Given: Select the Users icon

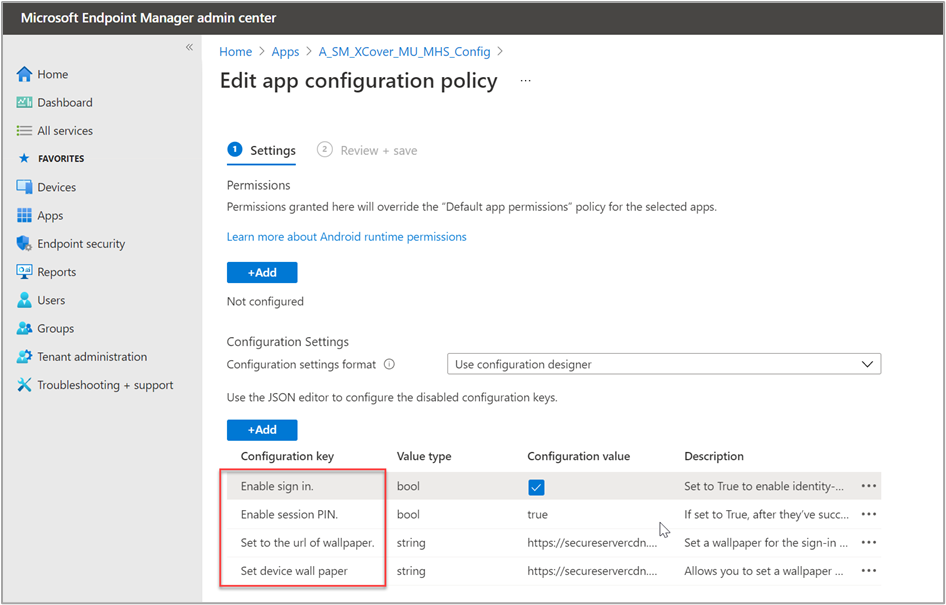Looking at the screenshot, I should pos(25,300).
